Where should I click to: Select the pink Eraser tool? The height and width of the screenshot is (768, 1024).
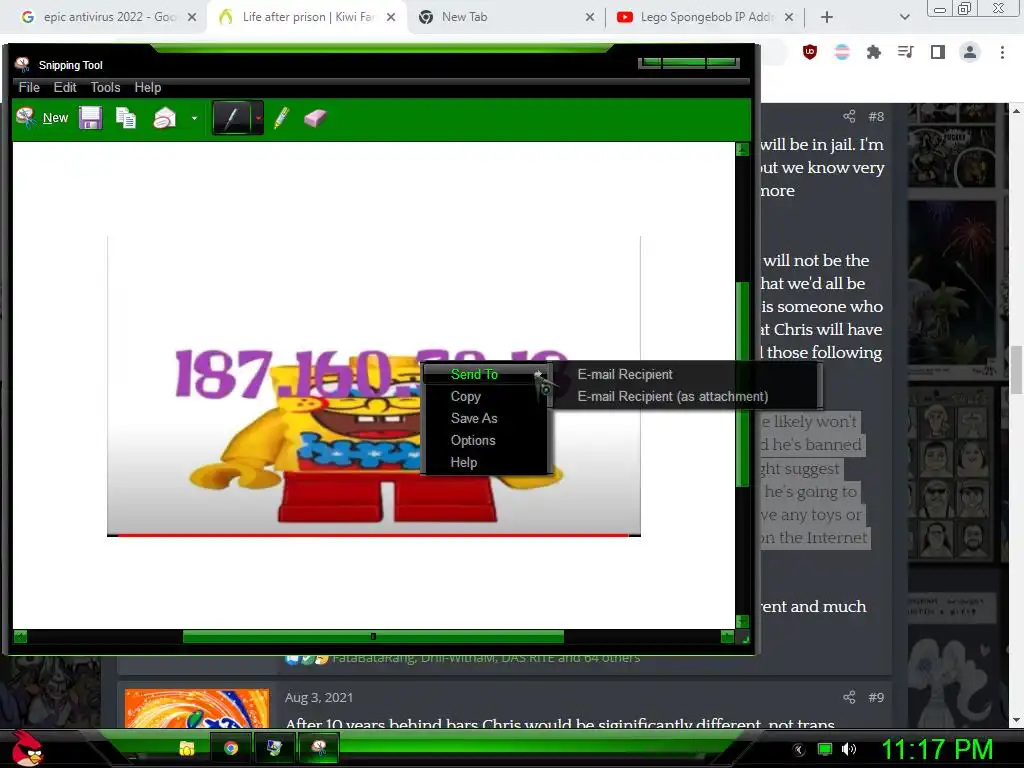[x=315, y=118]
